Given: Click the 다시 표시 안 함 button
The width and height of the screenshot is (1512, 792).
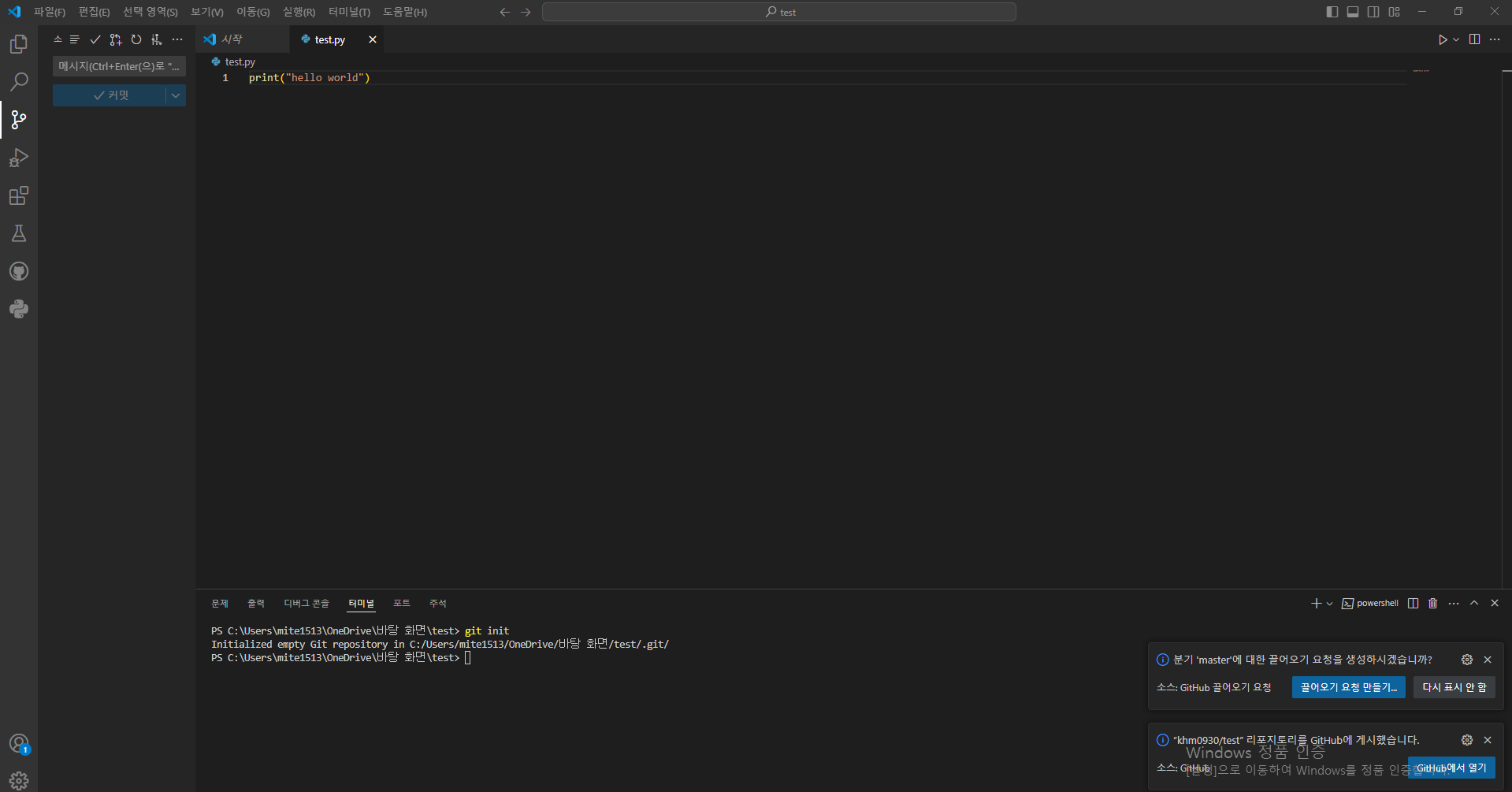Looking at the screenshot, I should coord(1454,687).
